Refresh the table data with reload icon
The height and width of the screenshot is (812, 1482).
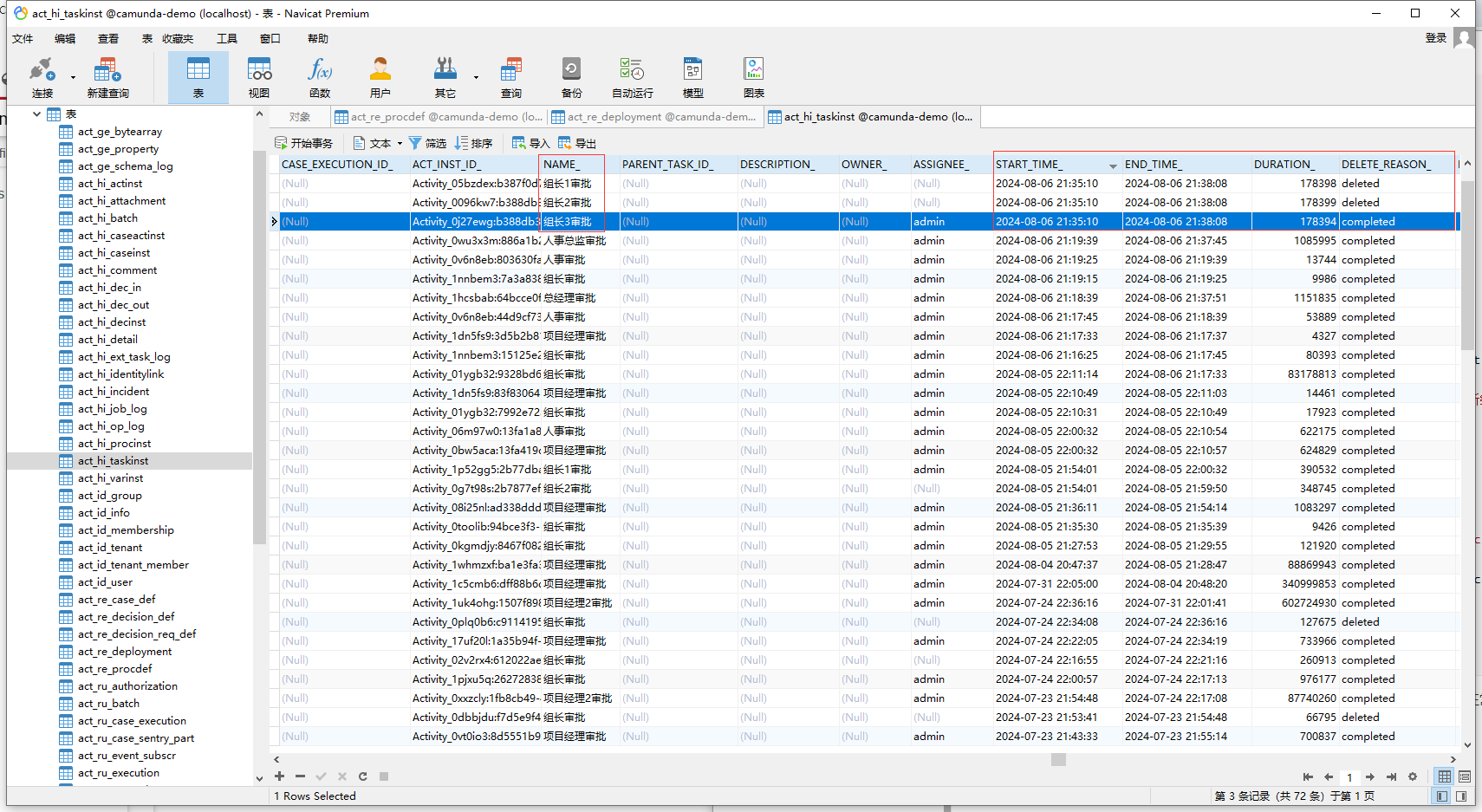(363, 776)
